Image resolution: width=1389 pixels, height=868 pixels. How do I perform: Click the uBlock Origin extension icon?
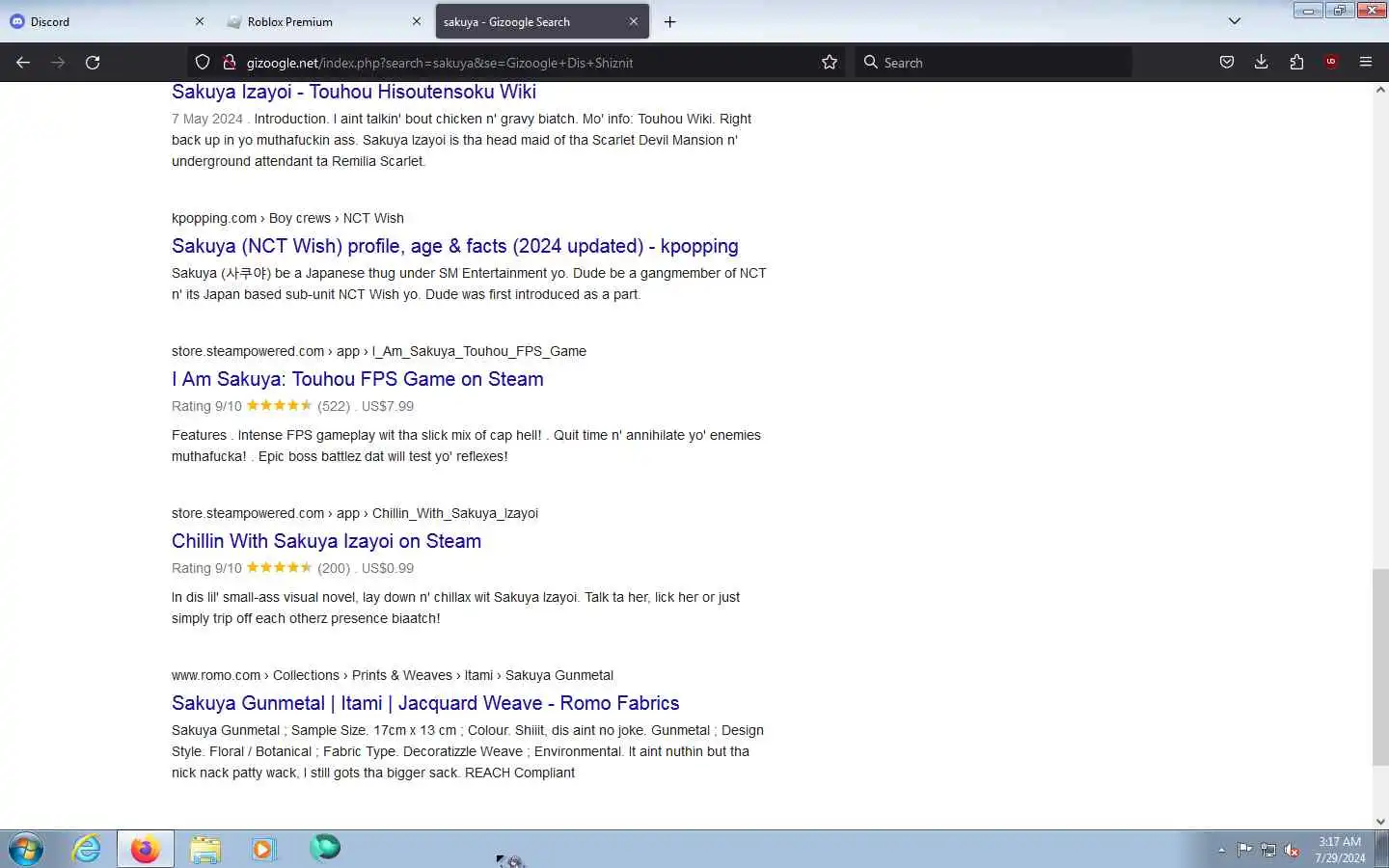(x=1331, y=63)
